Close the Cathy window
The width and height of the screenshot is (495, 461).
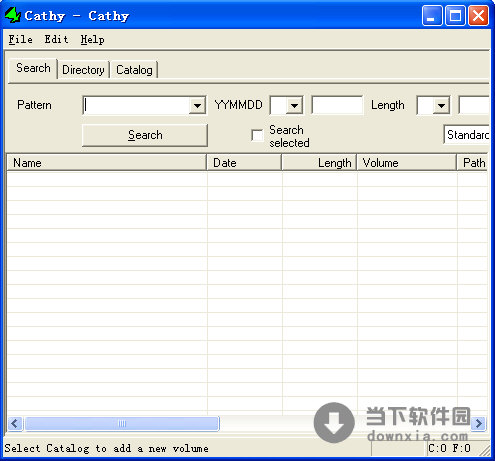(x=478, y=16)
